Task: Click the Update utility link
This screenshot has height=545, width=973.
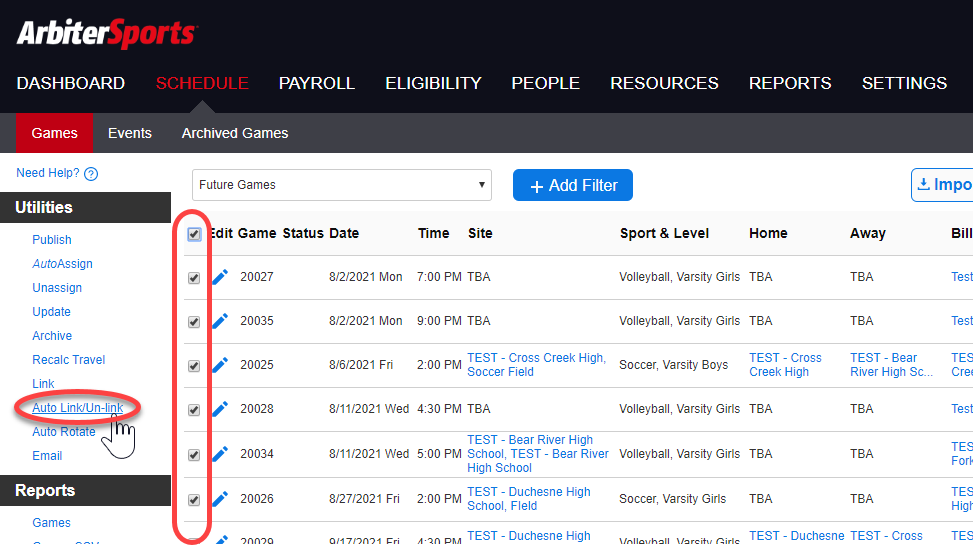Action: click(52, 312)
